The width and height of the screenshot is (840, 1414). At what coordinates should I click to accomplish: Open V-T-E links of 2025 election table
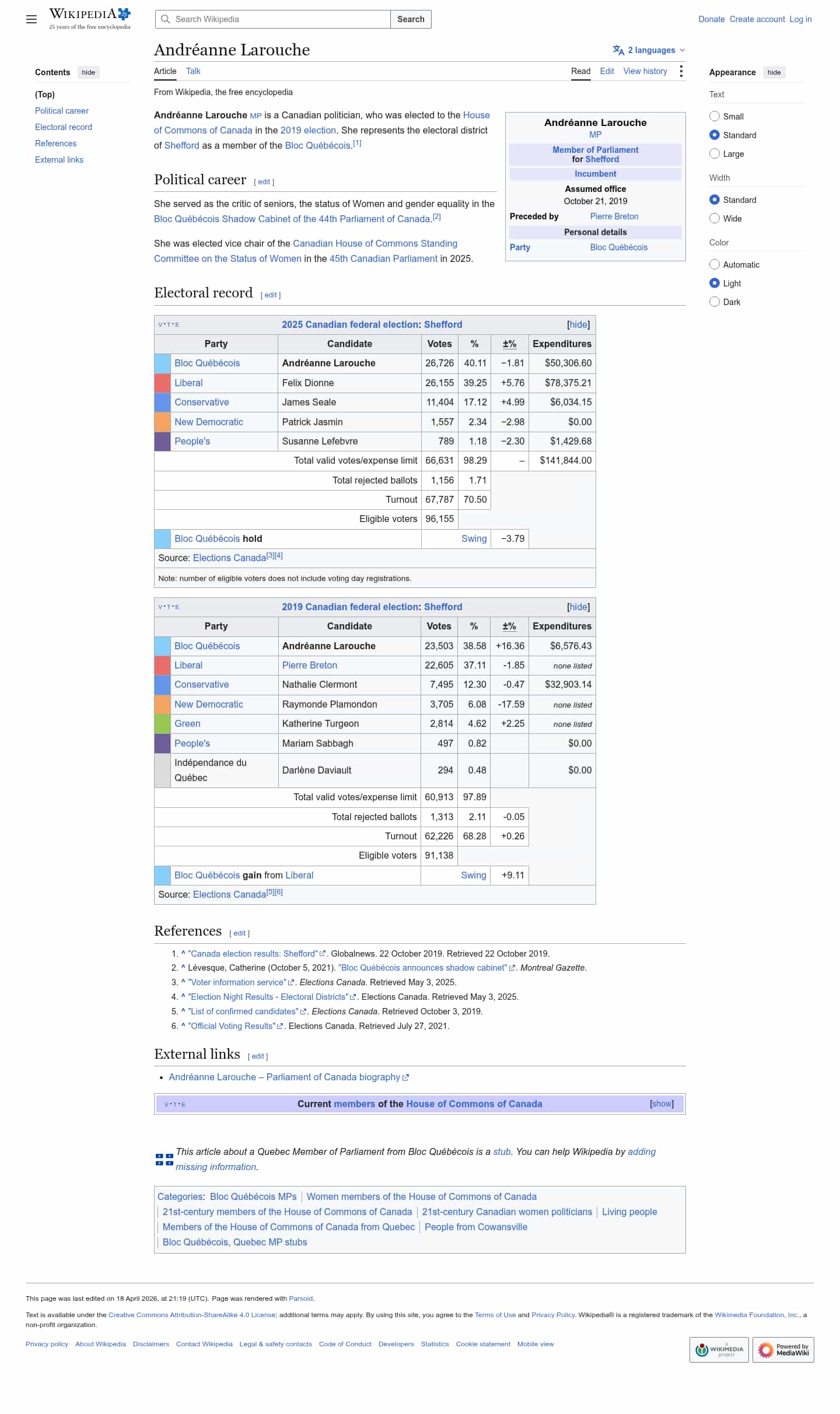169,324
